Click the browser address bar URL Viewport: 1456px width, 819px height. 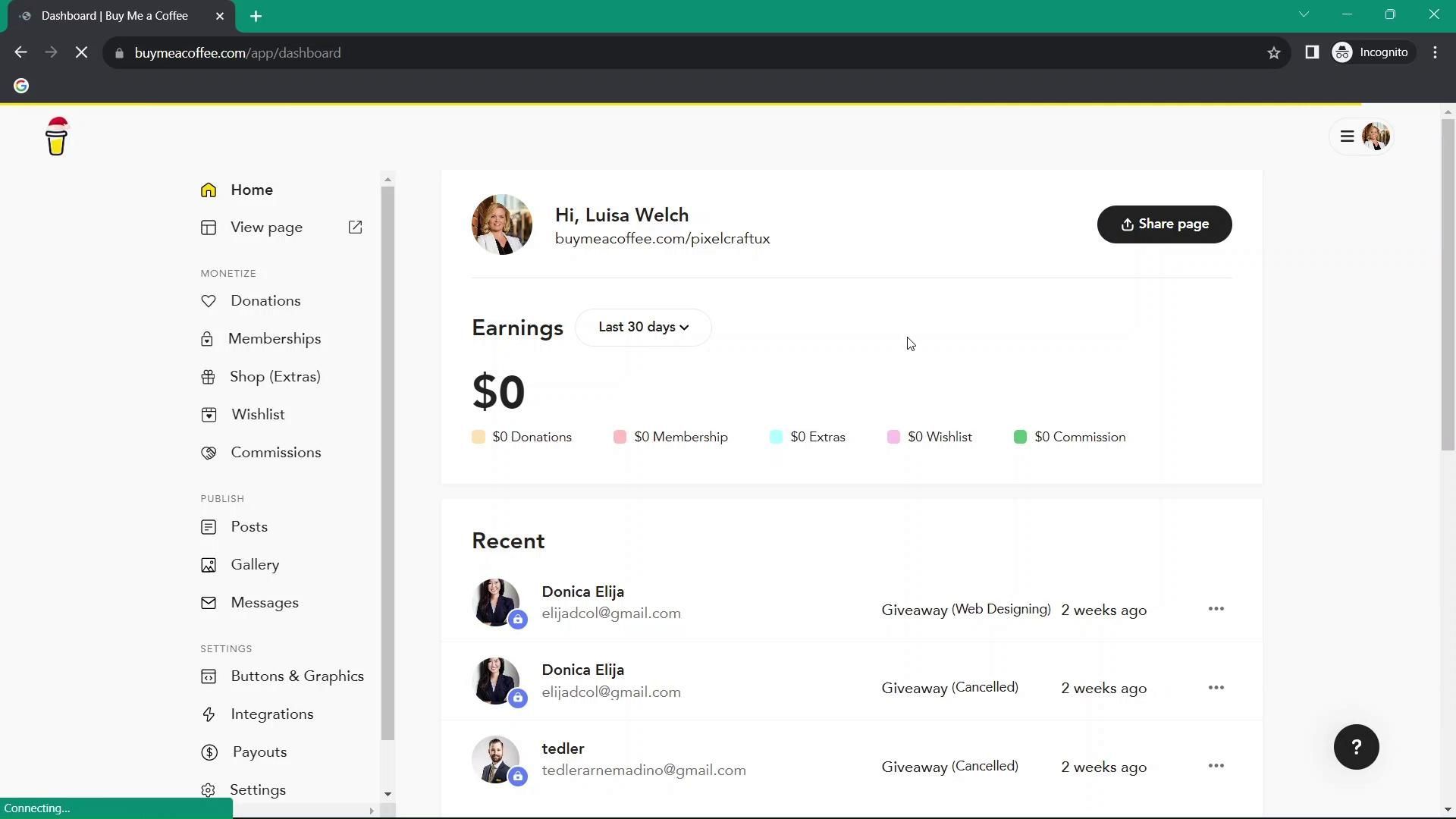tap(237, 53)
